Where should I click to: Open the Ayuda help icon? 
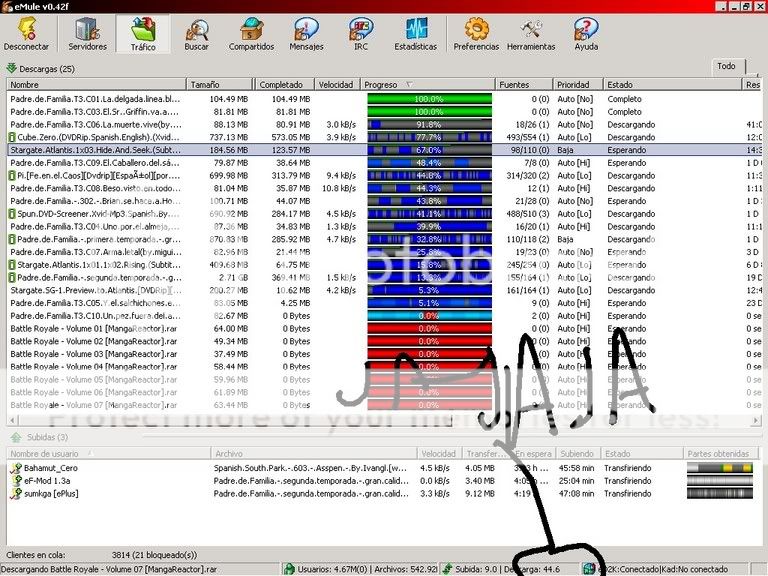[586, 34]
